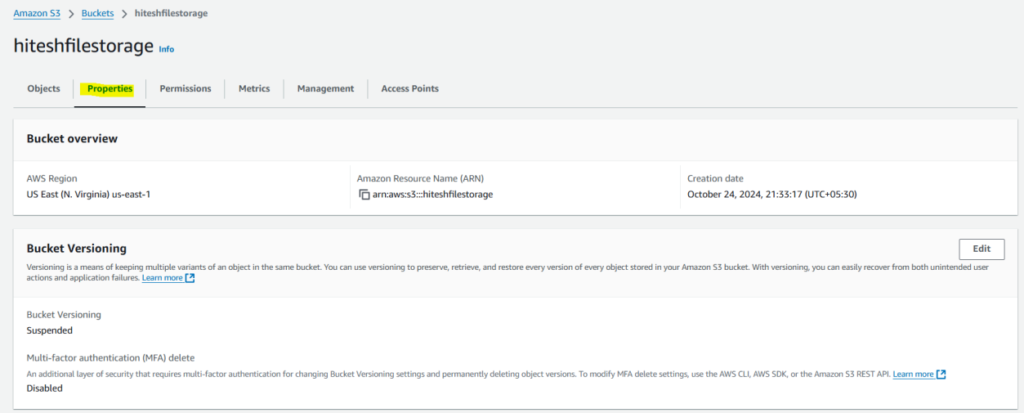Copy the bucket ARN with the copy icon
1024x413 pixels.
coord(365,194)
